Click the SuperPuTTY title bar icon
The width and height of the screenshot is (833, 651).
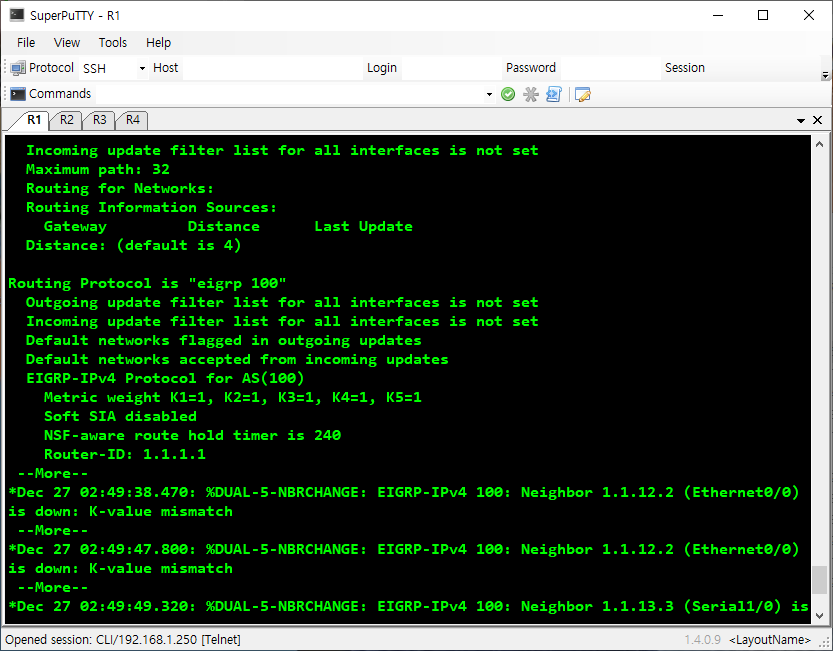coord(16,15)
